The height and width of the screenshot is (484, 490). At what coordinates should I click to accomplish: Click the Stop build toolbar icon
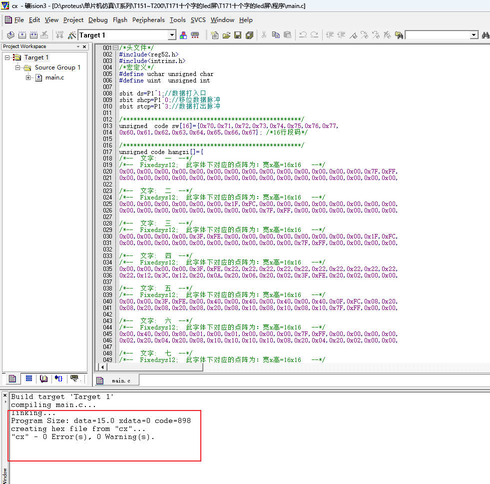[45, 35]
